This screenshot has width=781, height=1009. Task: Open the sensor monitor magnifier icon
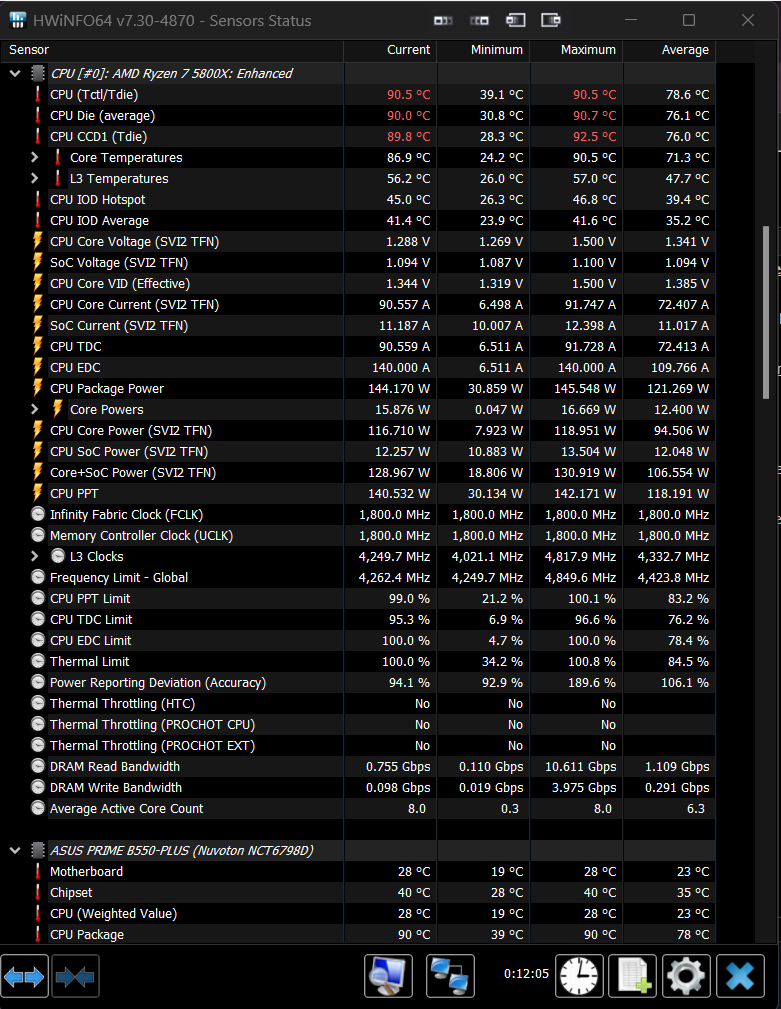click(x=388, y=976)
